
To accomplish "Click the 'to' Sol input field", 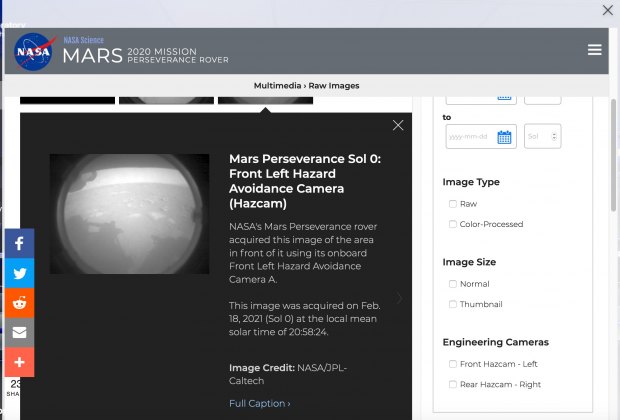I will 542,136.
